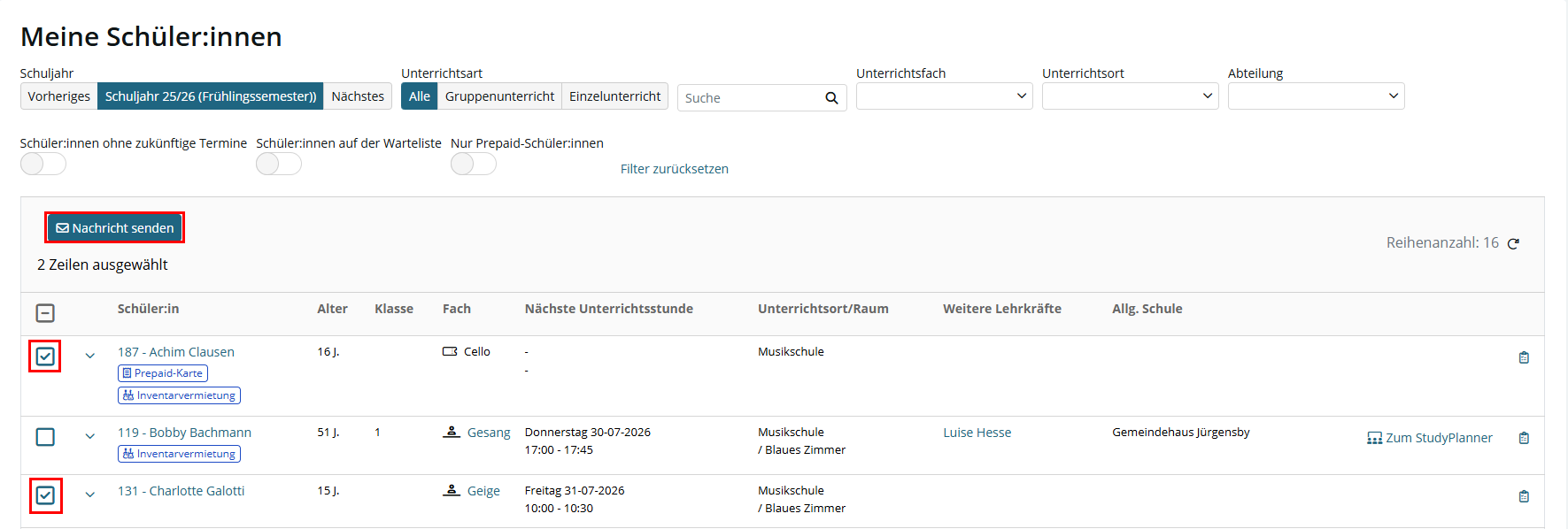Screen dimensions: 1568x529
Task: Enable Schüler:innen ohne zukünftige Termine switch
Action: pyautogui.click(x=43, y=164)
